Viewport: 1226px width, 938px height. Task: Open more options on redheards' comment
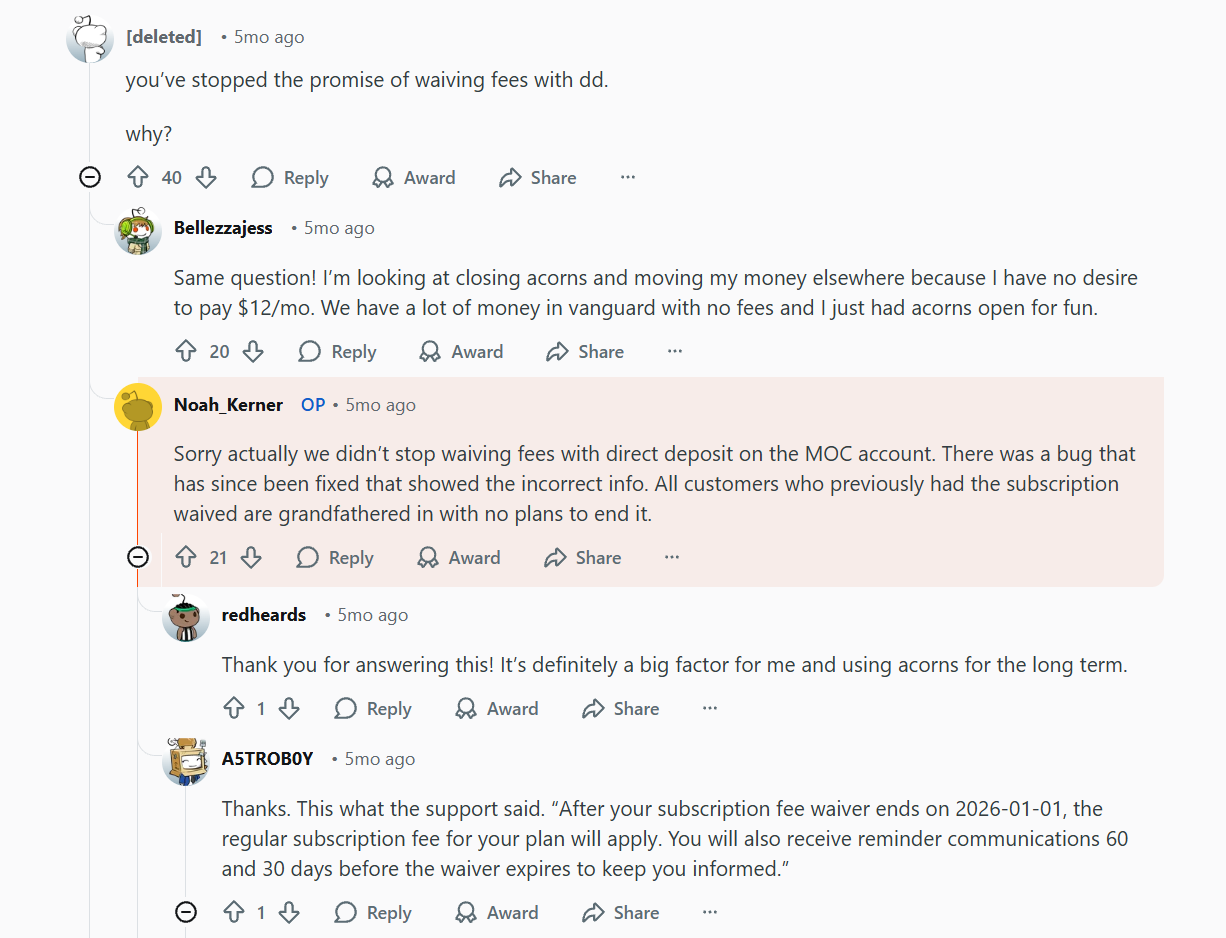coord(709,708)
